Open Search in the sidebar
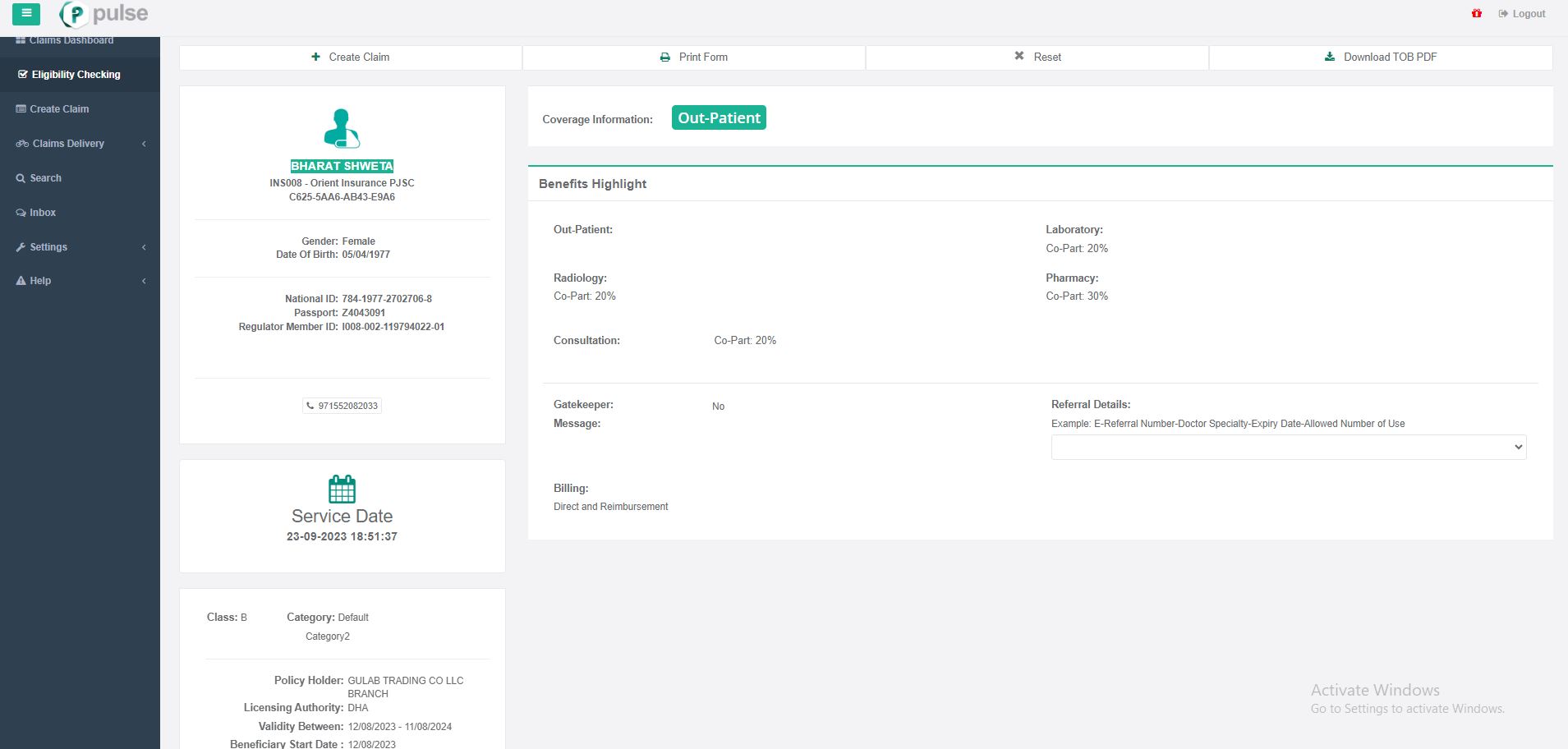This screenshot has width=1568, height=749. point(45,178)
